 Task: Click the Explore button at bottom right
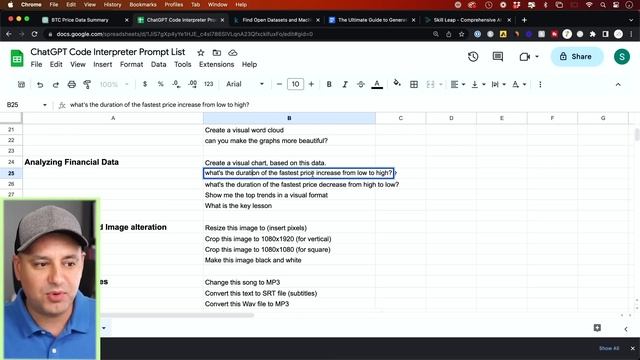point(597,328)
